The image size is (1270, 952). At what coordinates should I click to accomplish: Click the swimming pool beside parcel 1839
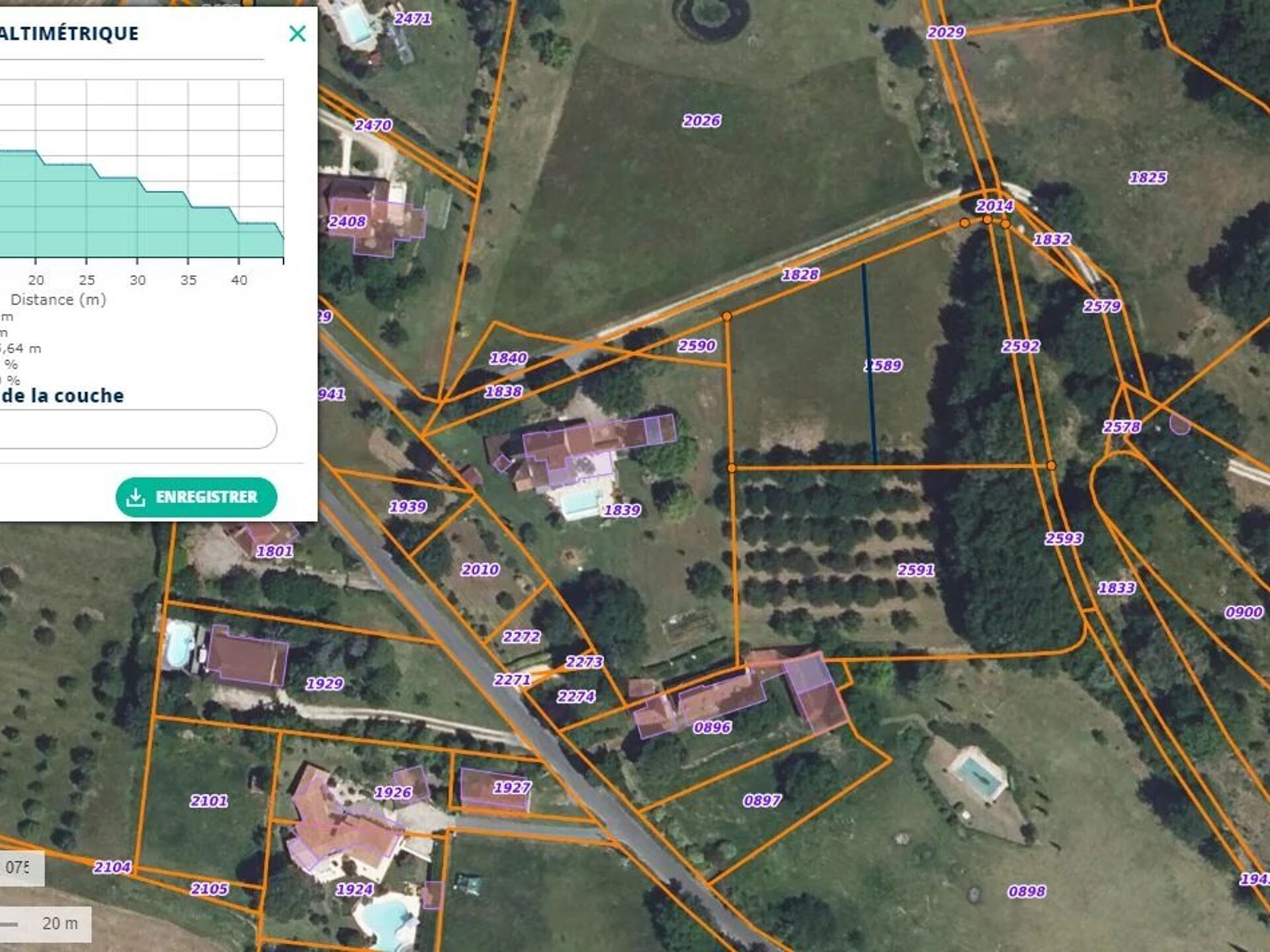point(580,503)
